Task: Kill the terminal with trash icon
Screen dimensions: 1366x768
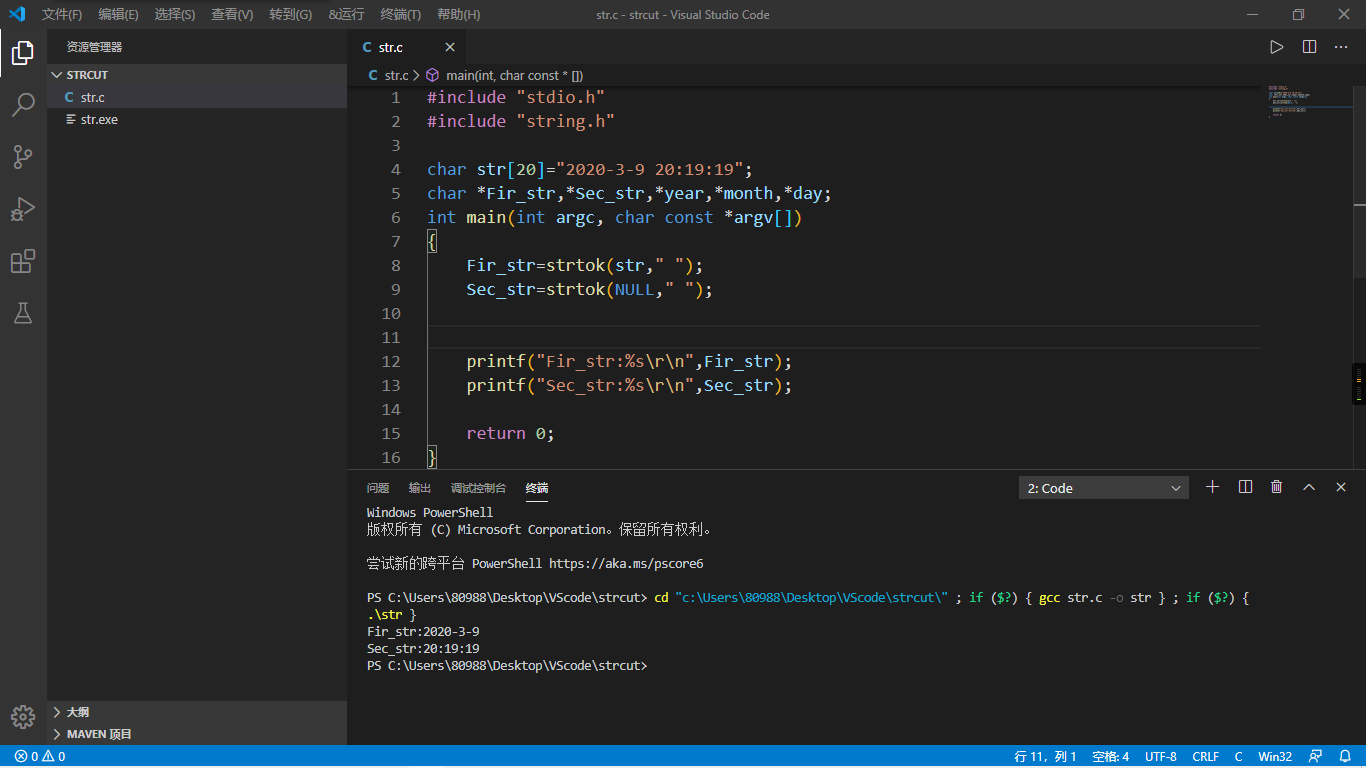Action: click(x=1276, y=487)
